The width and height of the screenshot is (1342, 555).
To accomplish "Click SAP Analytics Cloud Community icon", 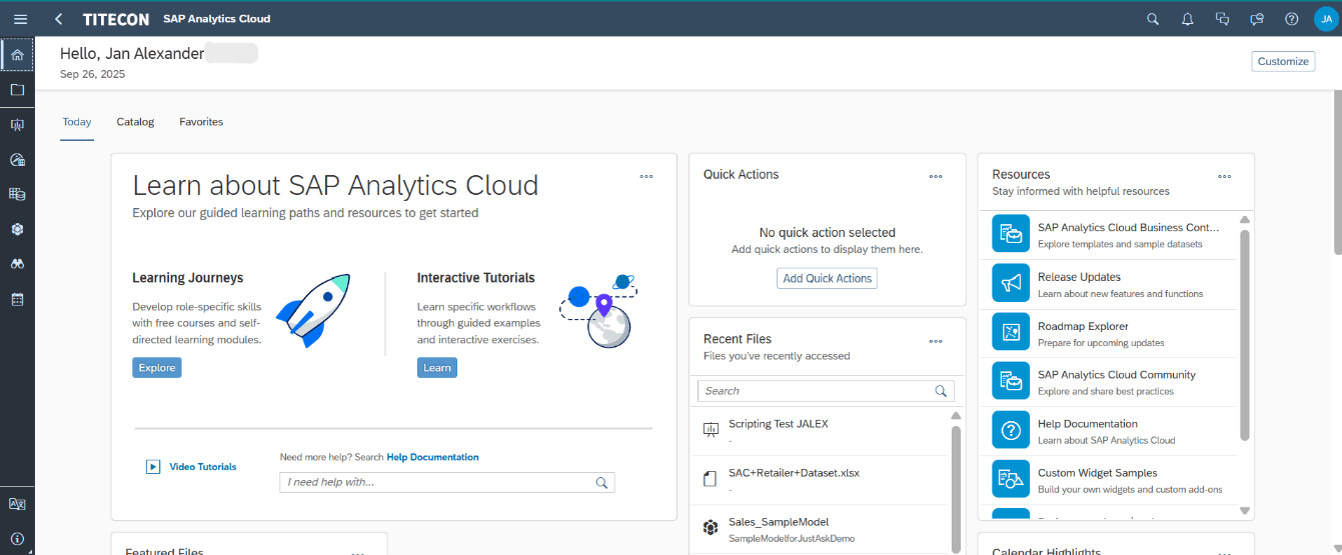I will point(1011,382).
